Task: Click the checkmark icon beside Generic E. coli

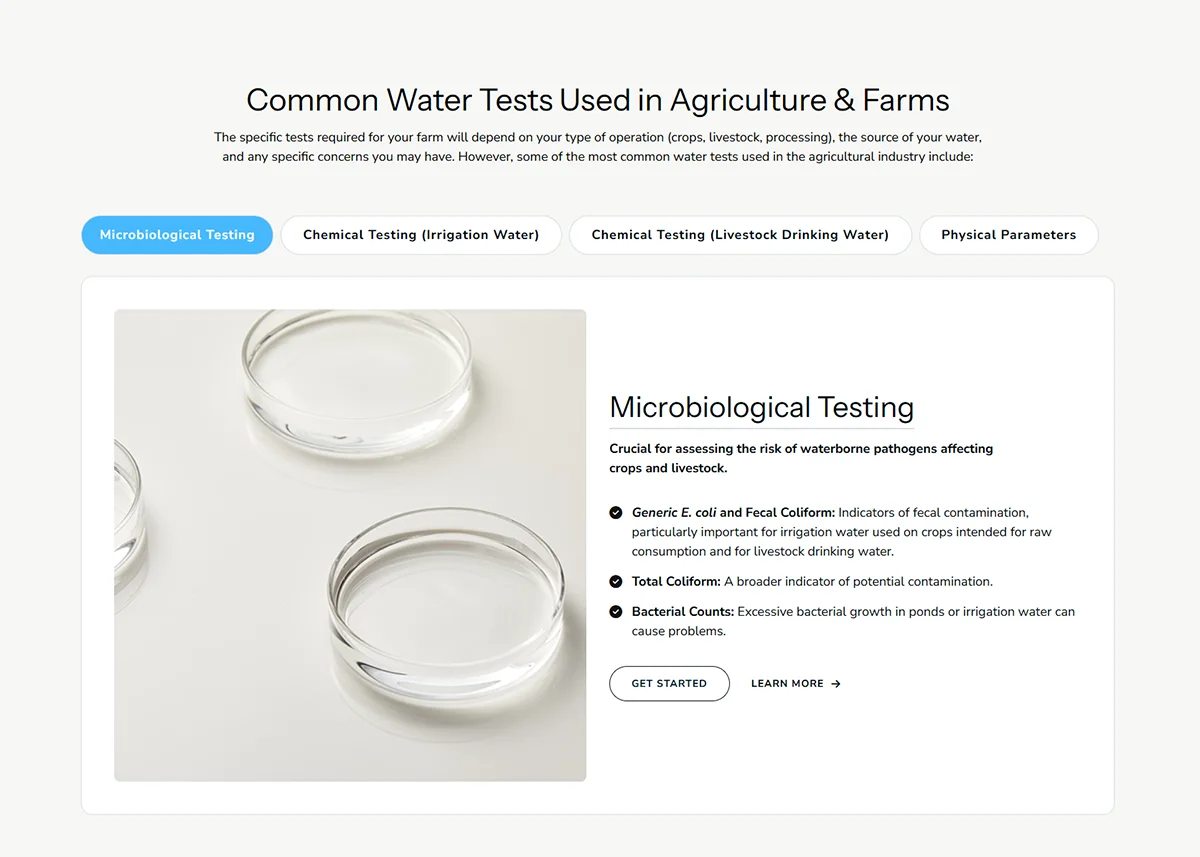Action: click(x=616, y=513)
